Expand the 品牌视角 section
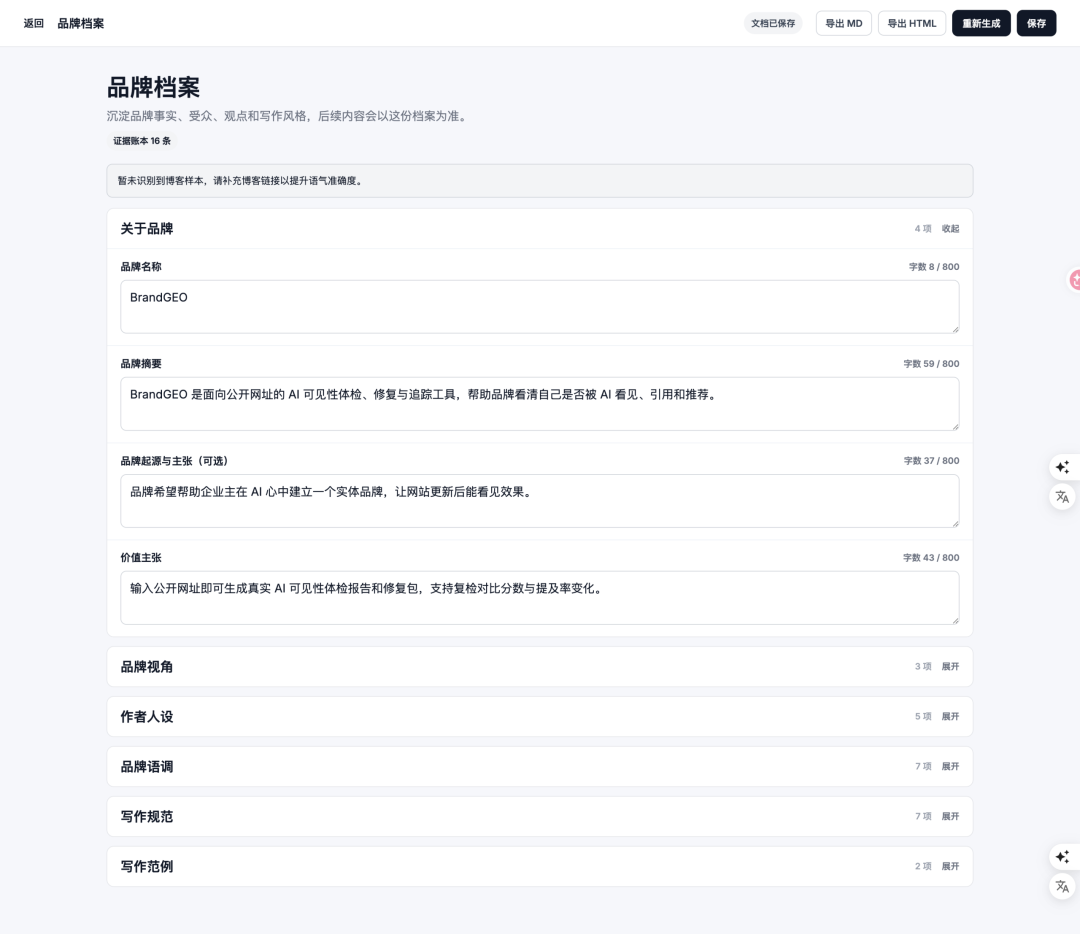The height and width of the screenshot is (934, 1080). pyautogui.click(x=950, y=666)
